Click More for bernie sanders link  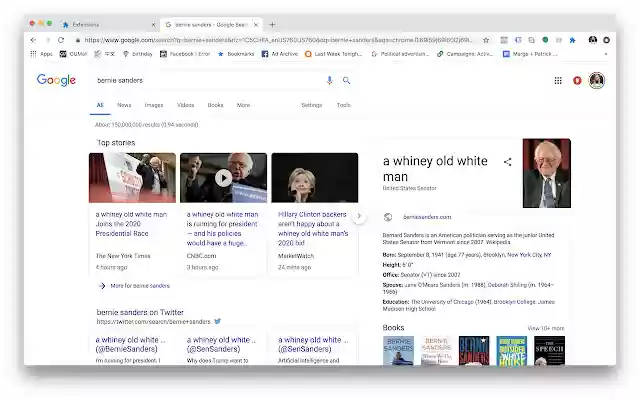point(140,286)
